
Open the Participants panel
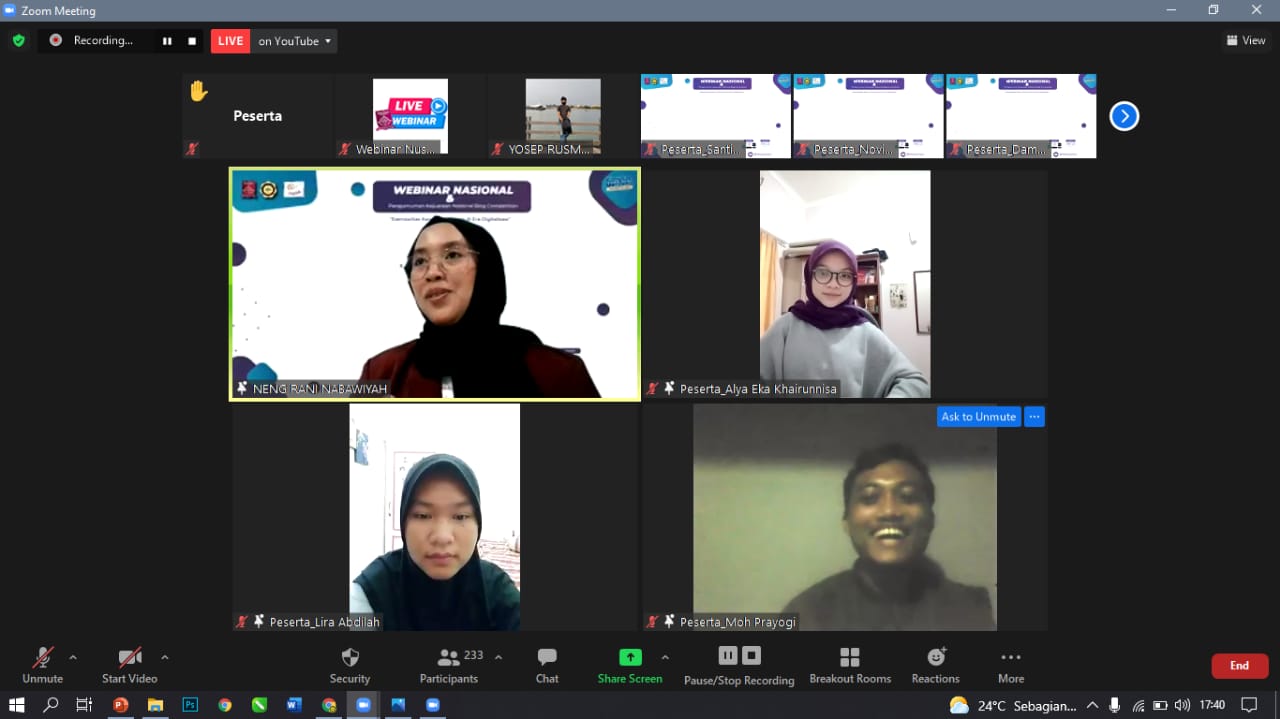449,665
